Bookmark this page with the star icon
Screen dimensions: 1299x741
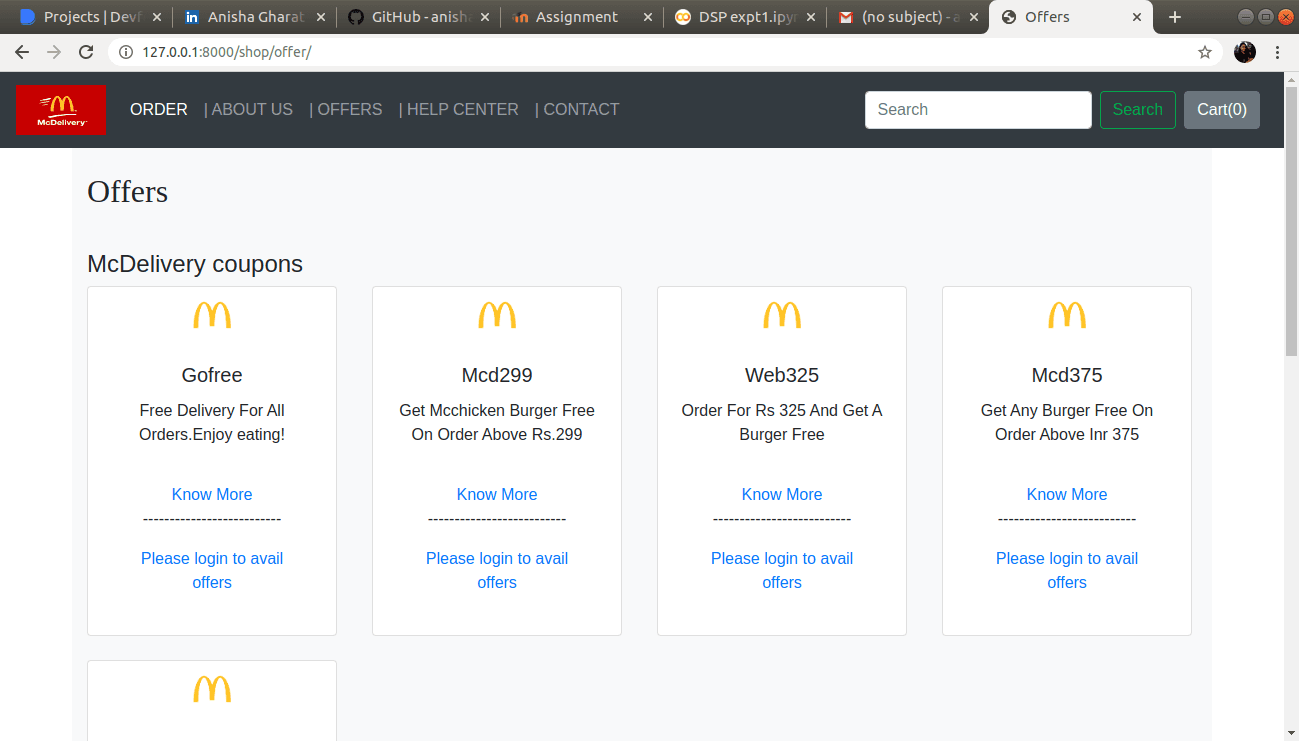pos(1205,52)
